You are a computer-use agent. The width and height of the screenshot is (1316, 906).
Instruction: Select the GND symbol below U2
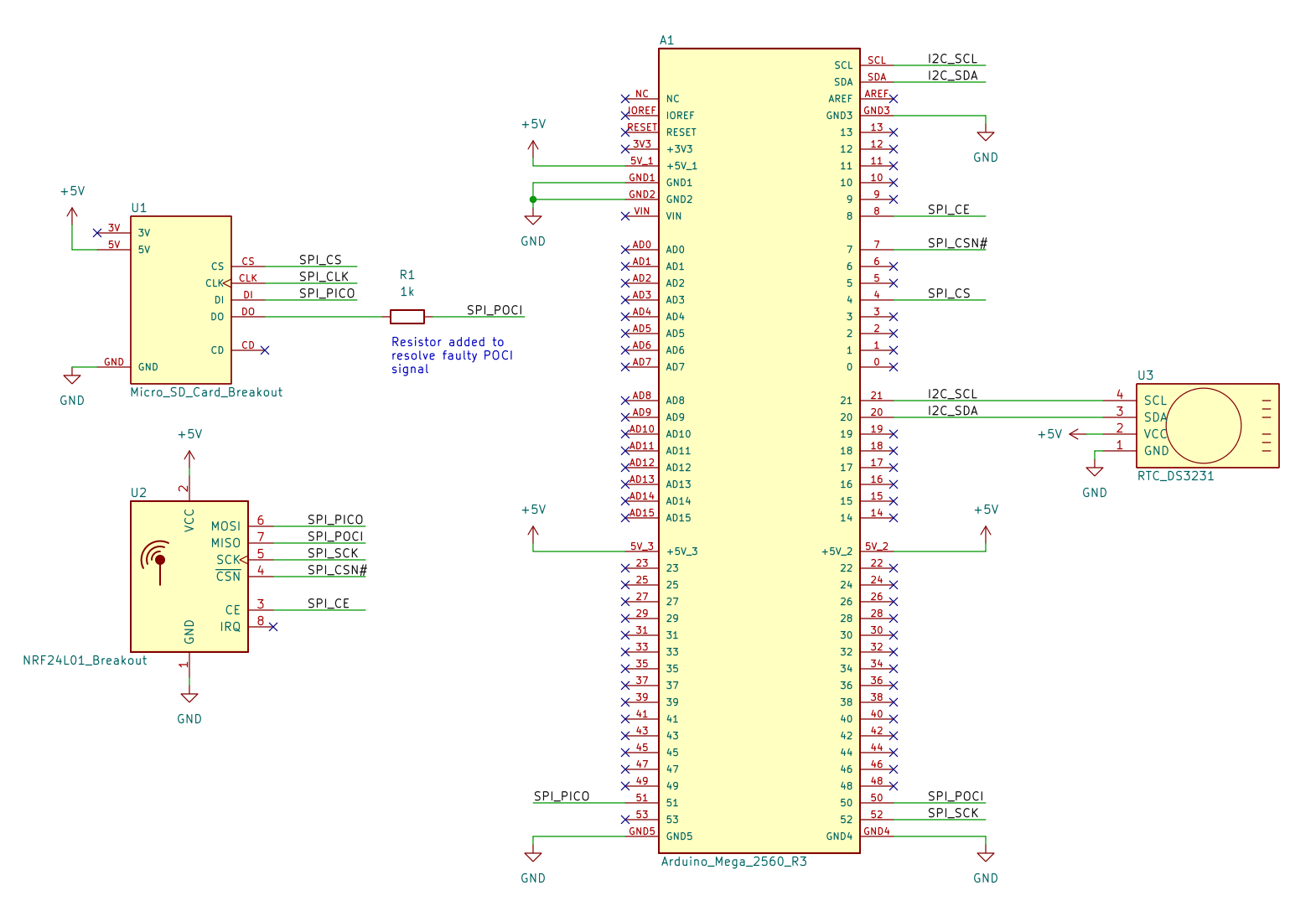pyautogui.click(x=189, y=697)
